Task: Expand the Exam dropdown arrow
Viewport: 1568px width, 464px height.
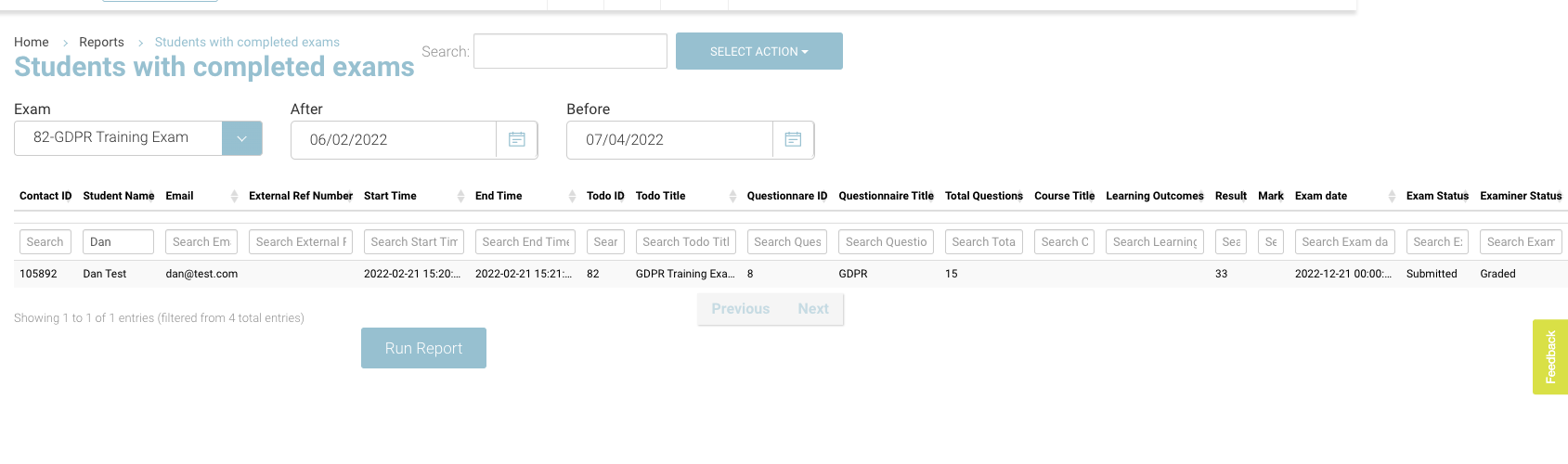Action: tap(241, 138)
